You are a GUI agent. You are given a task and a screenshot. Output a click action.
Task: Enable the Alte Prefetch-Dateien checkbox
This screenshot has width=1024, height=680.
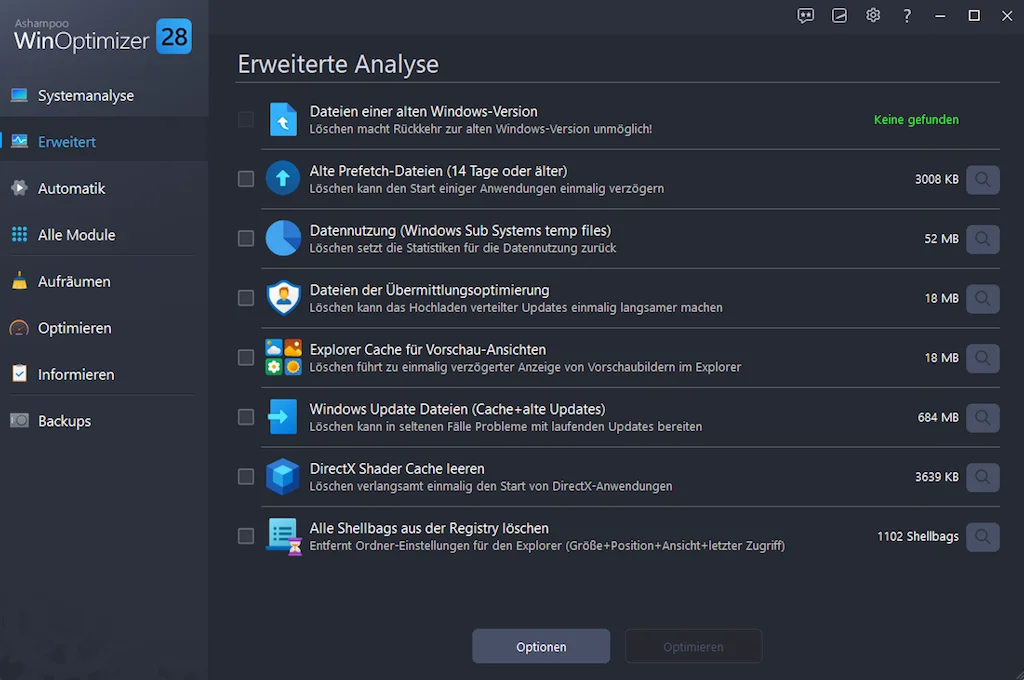click(246, 179)
